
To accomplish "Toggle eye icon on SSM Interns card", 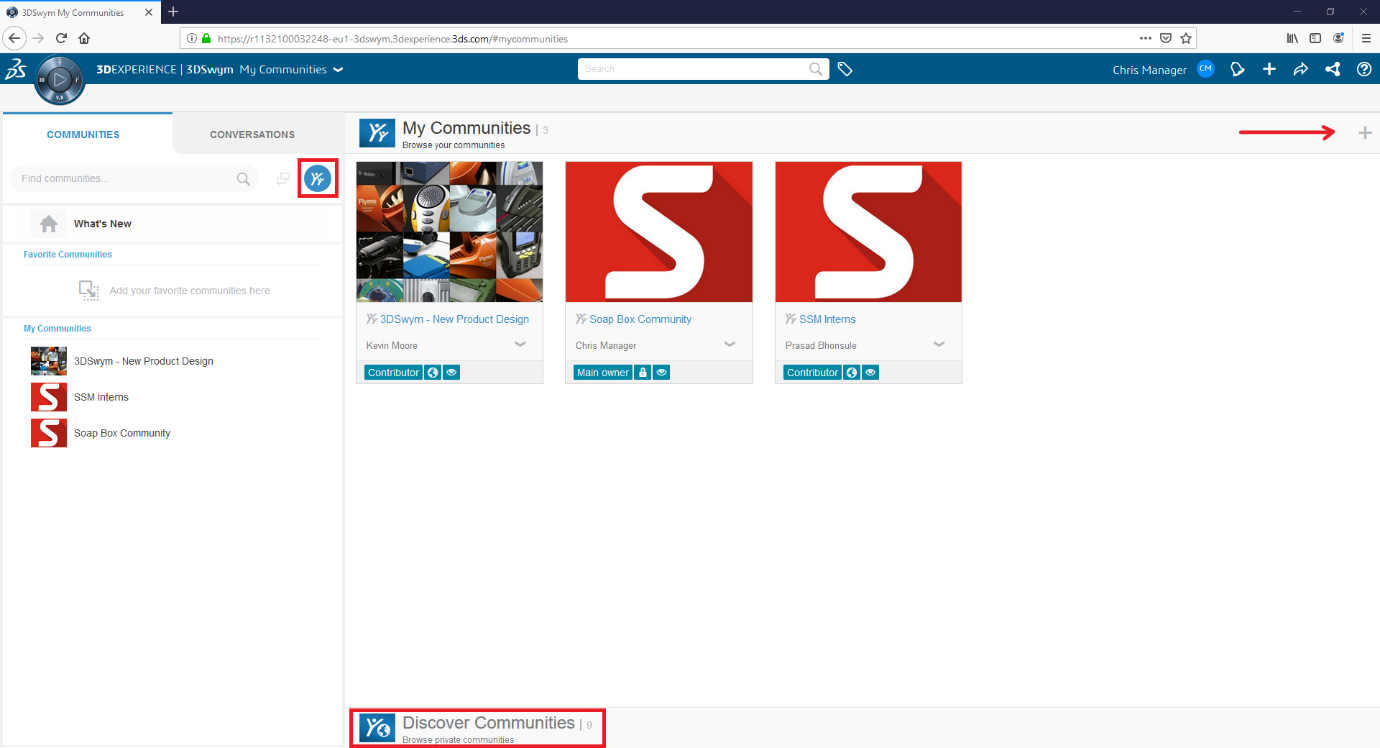I will coord(871,373).
